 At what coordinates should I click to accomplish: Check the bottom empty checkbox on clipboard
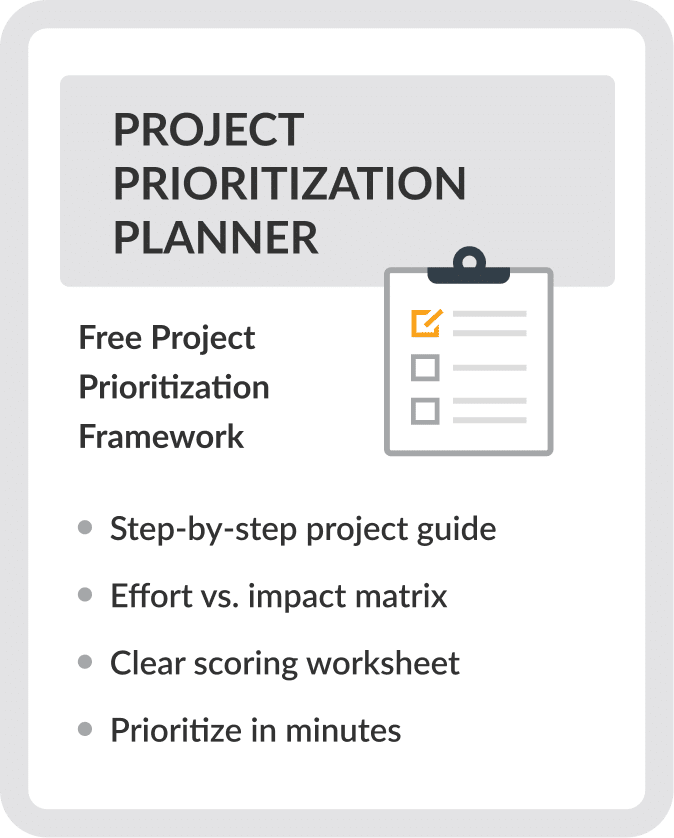pos(425,410)
